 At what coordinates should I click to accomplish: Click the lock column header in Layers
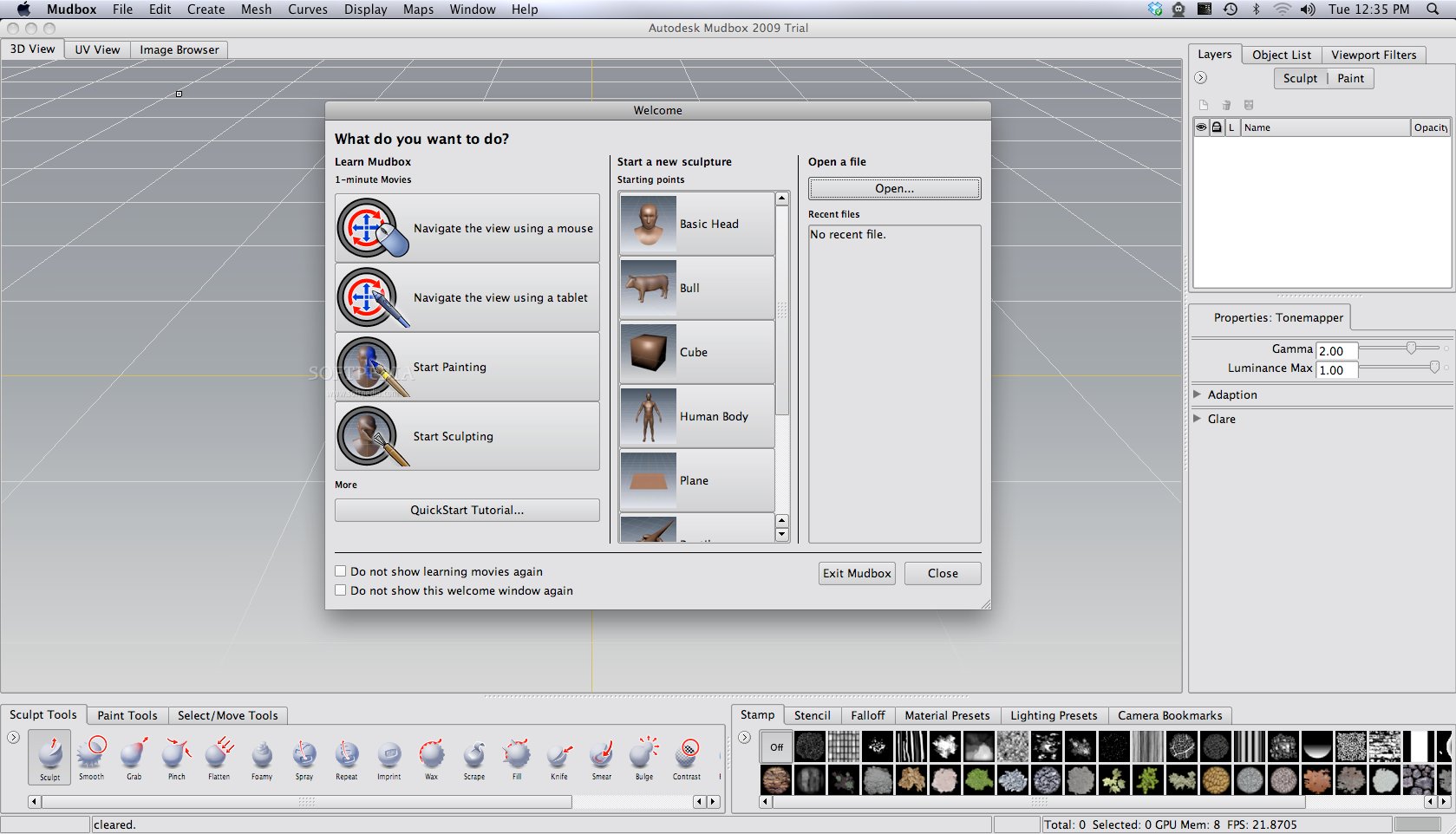(x=1217, y=127)
